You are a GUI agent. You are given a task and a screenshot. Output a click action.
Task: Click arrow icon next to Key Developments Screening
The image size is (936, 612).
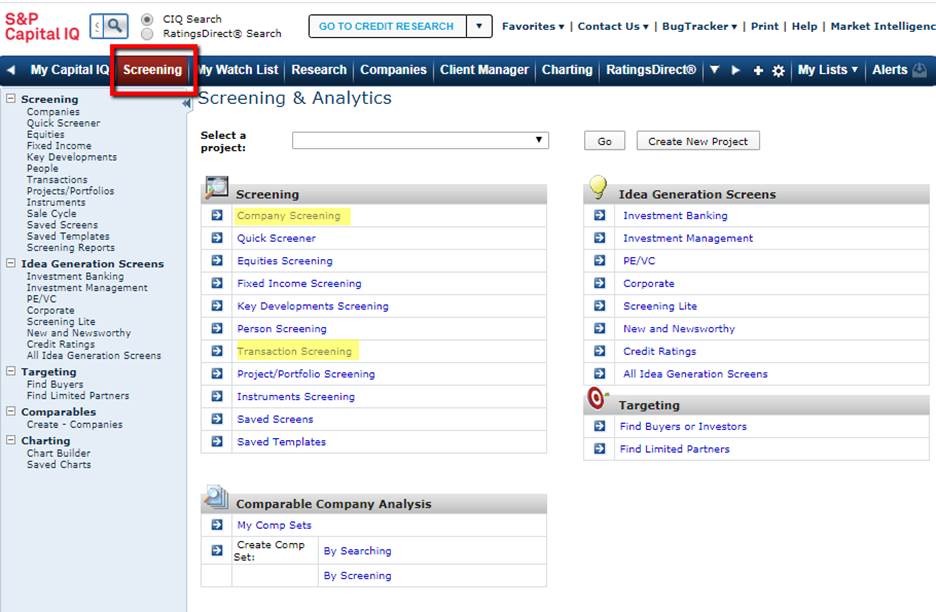coord(217,306)
